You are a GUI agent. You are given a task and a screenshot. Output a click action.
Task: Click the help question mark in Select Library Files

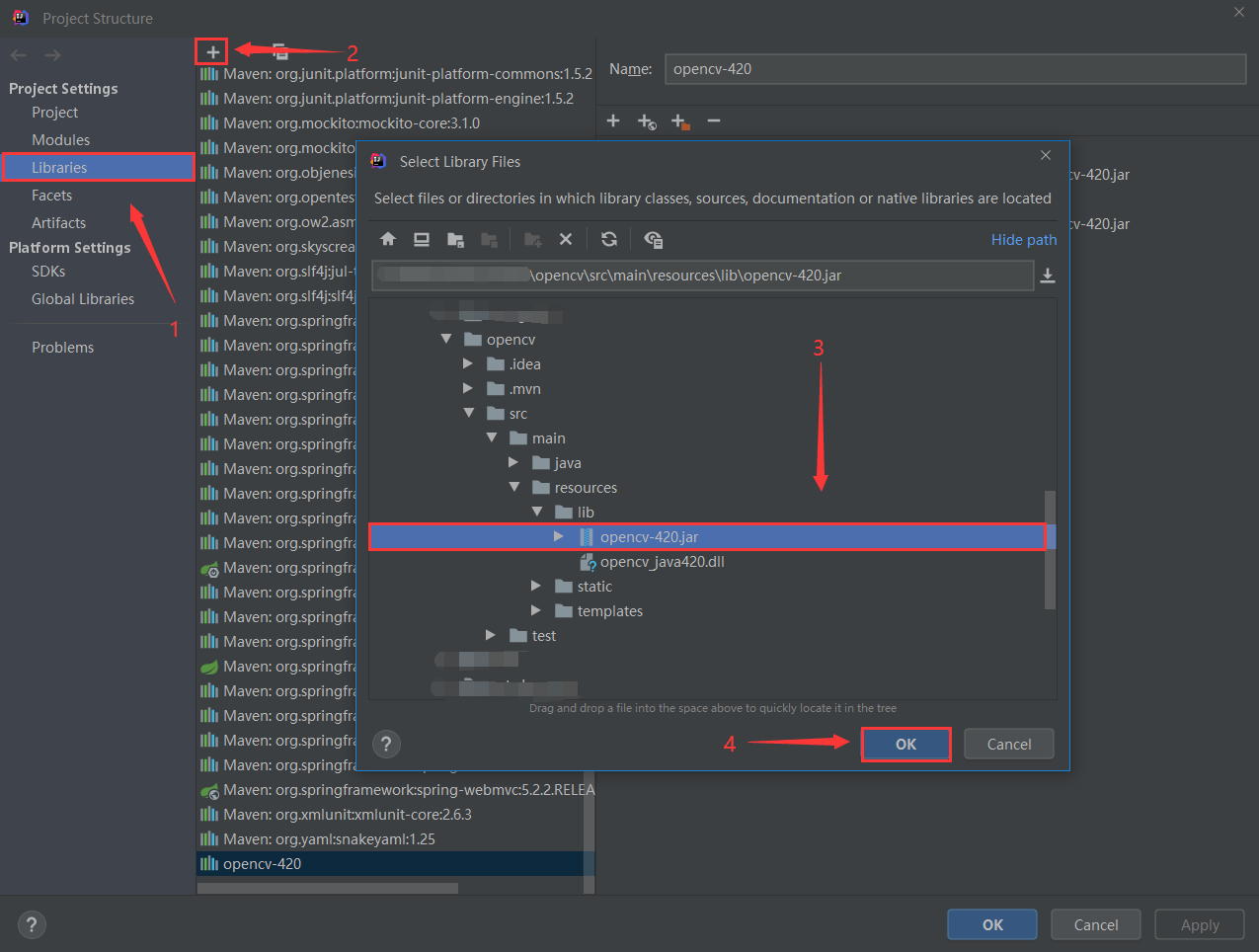(386, 744)
